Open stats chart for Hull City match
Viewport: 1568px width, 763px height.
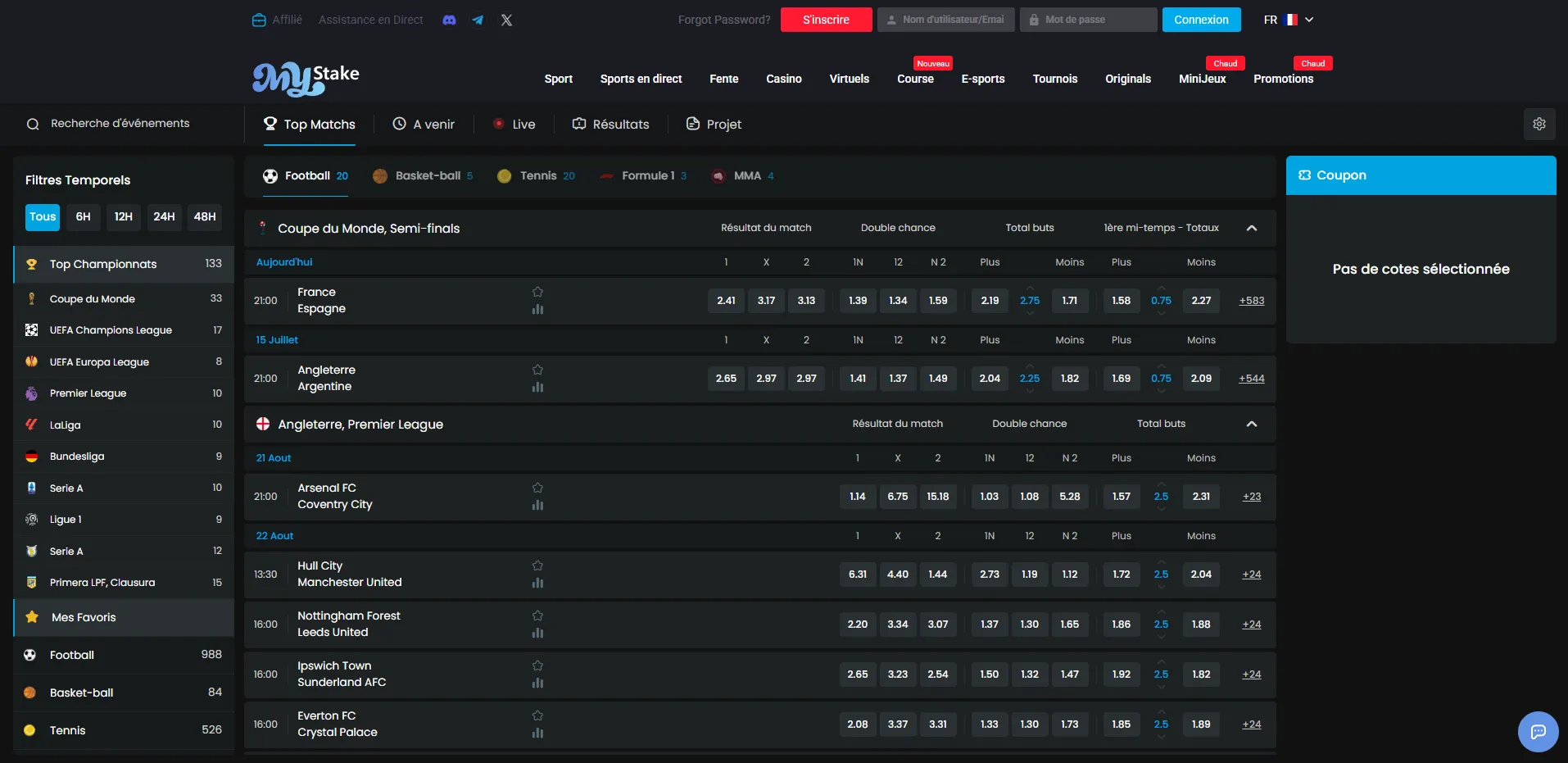tap(537, 583)
